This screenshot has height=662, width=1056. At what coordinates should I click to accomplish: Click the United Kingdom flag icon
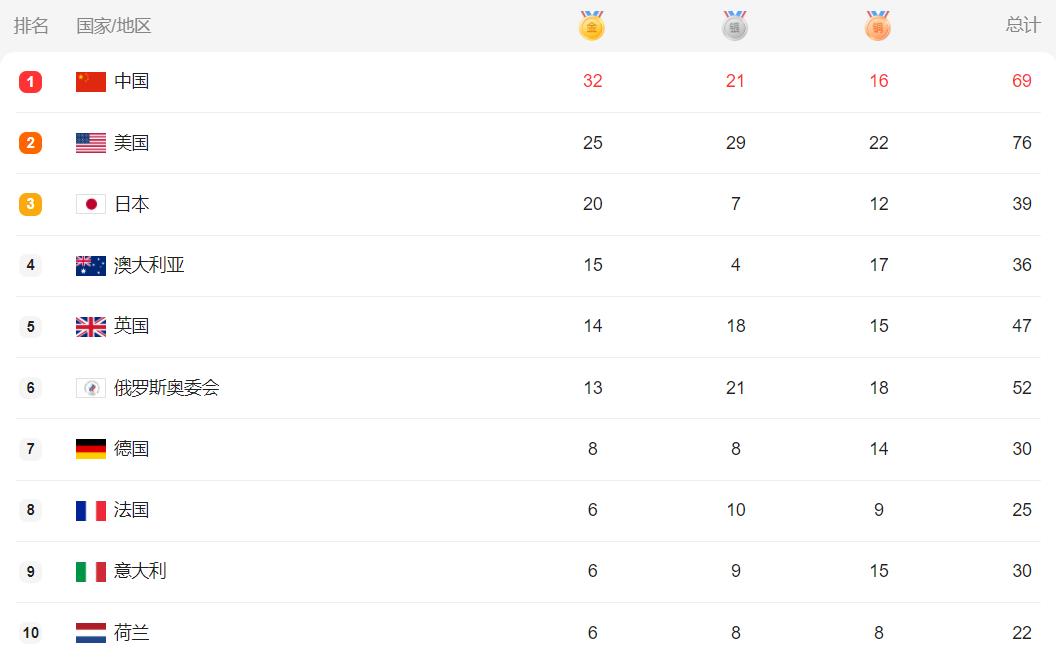(91, 326)
